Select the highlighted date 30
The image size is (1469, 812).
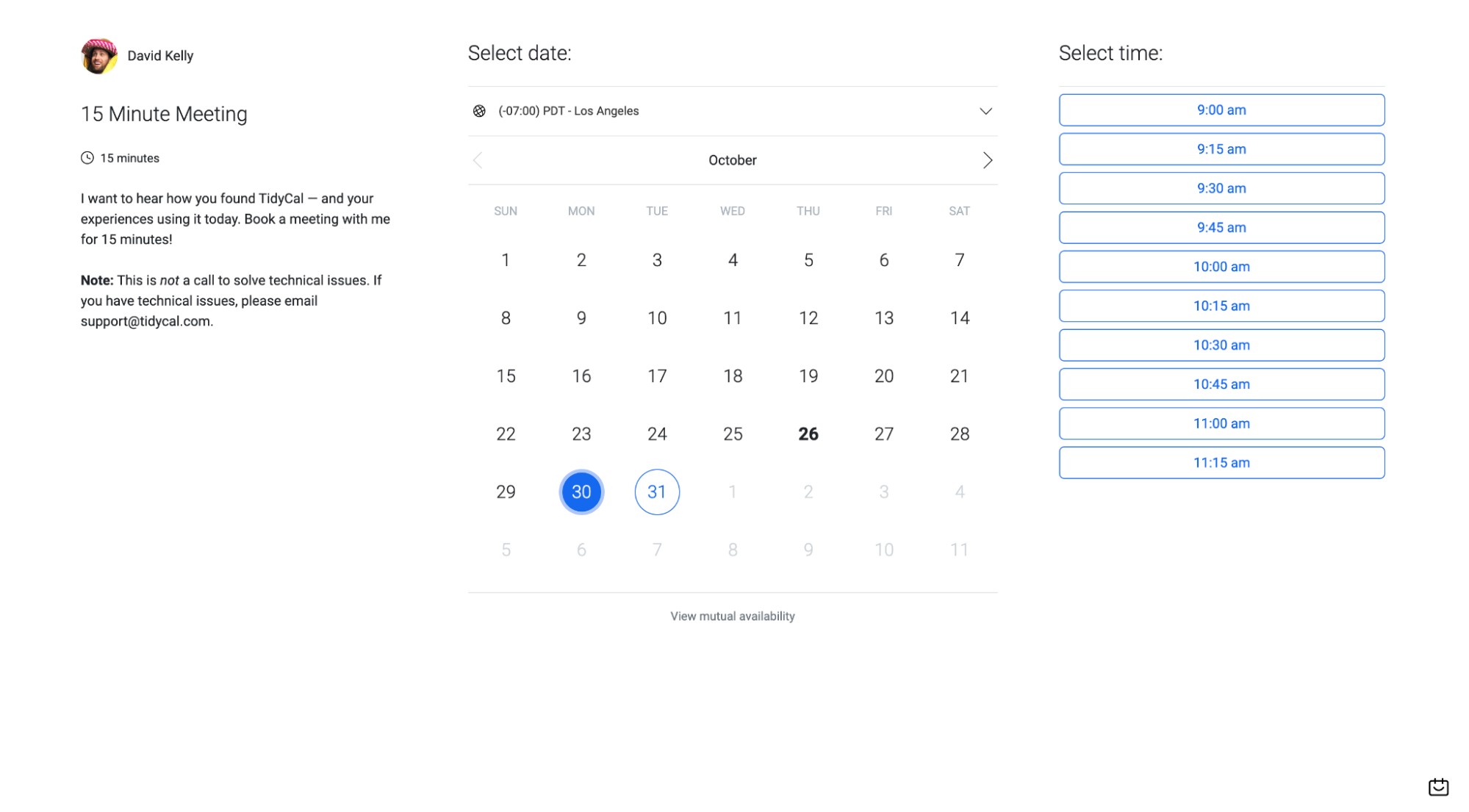pos(581,492)
